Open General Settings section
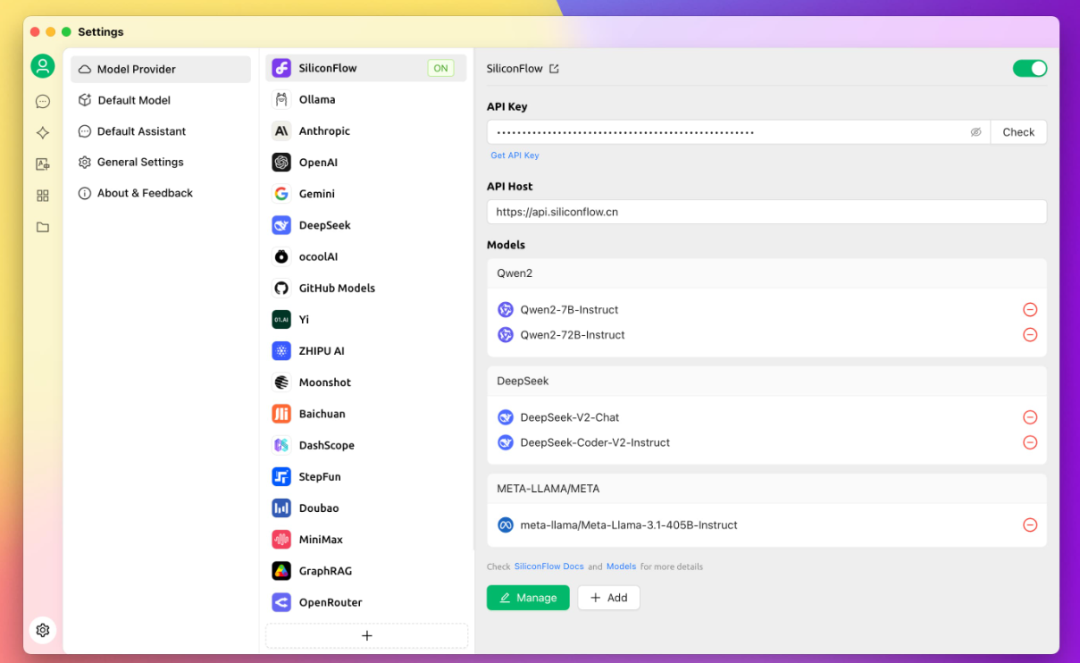 click(x=160, y=162)
